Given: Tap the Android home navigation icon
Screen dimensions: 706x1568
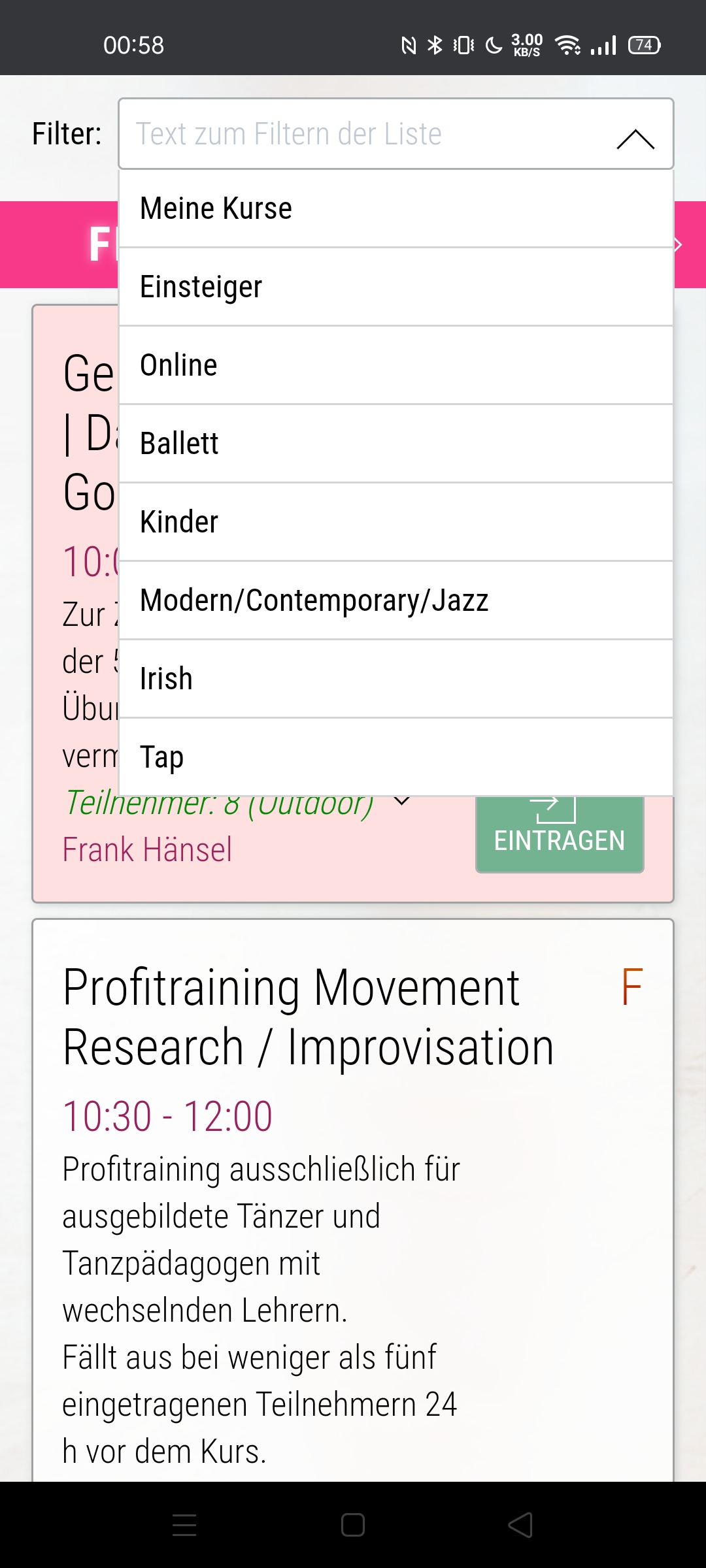Looking at the screenshot, I should tap(353, 1526).
